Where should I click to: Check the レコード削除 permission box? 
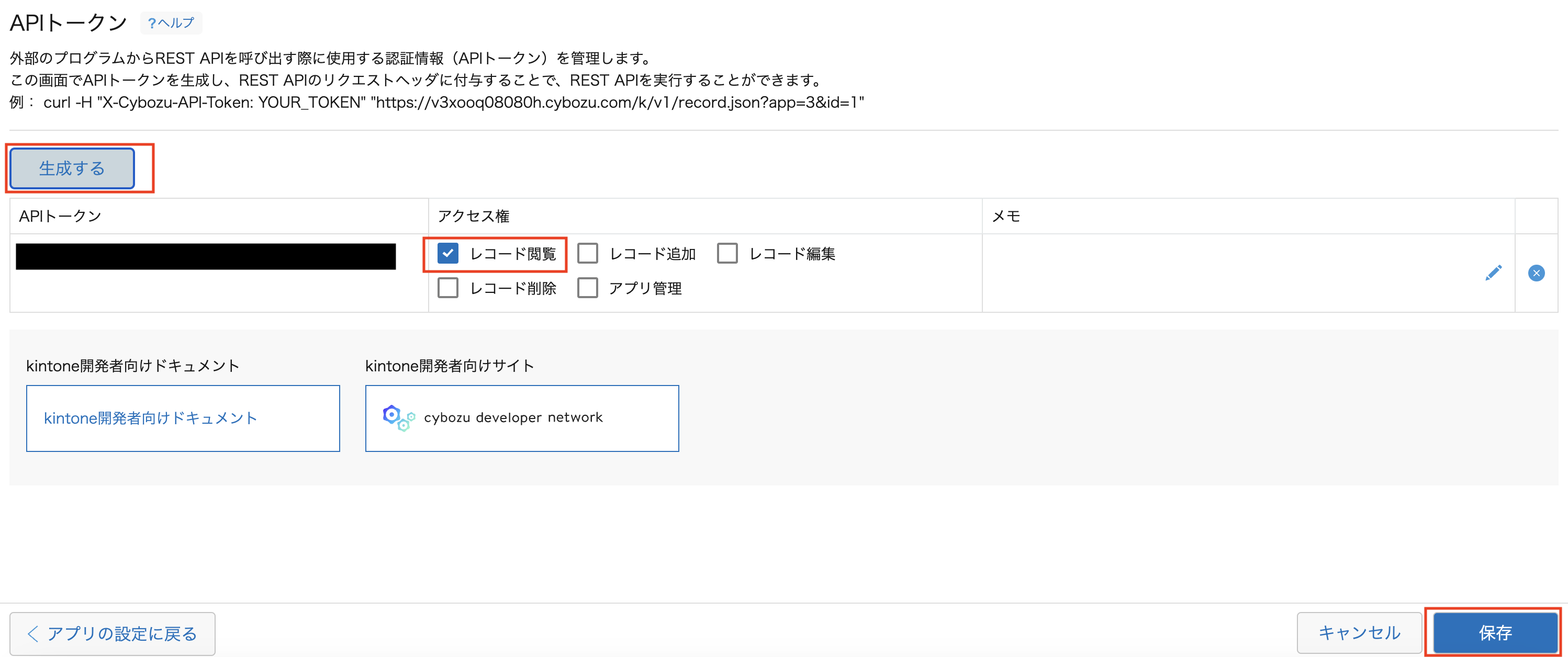(x=448, y=288)
